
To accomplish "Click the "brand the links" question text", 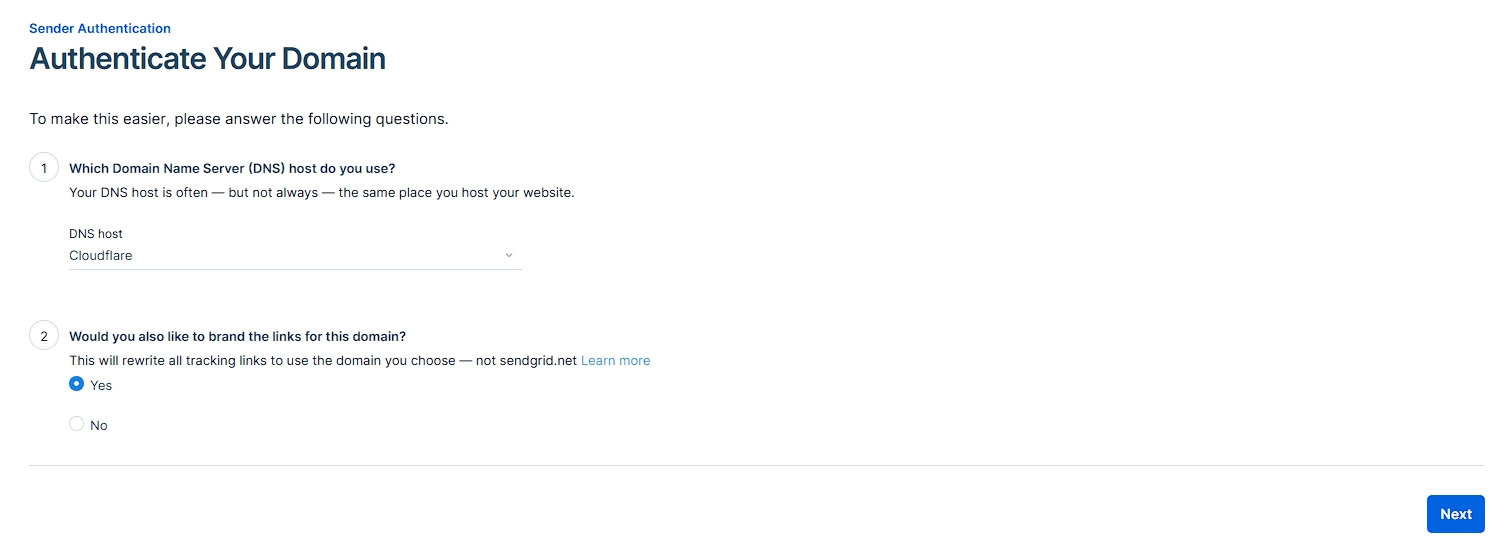I will [237, 336].
